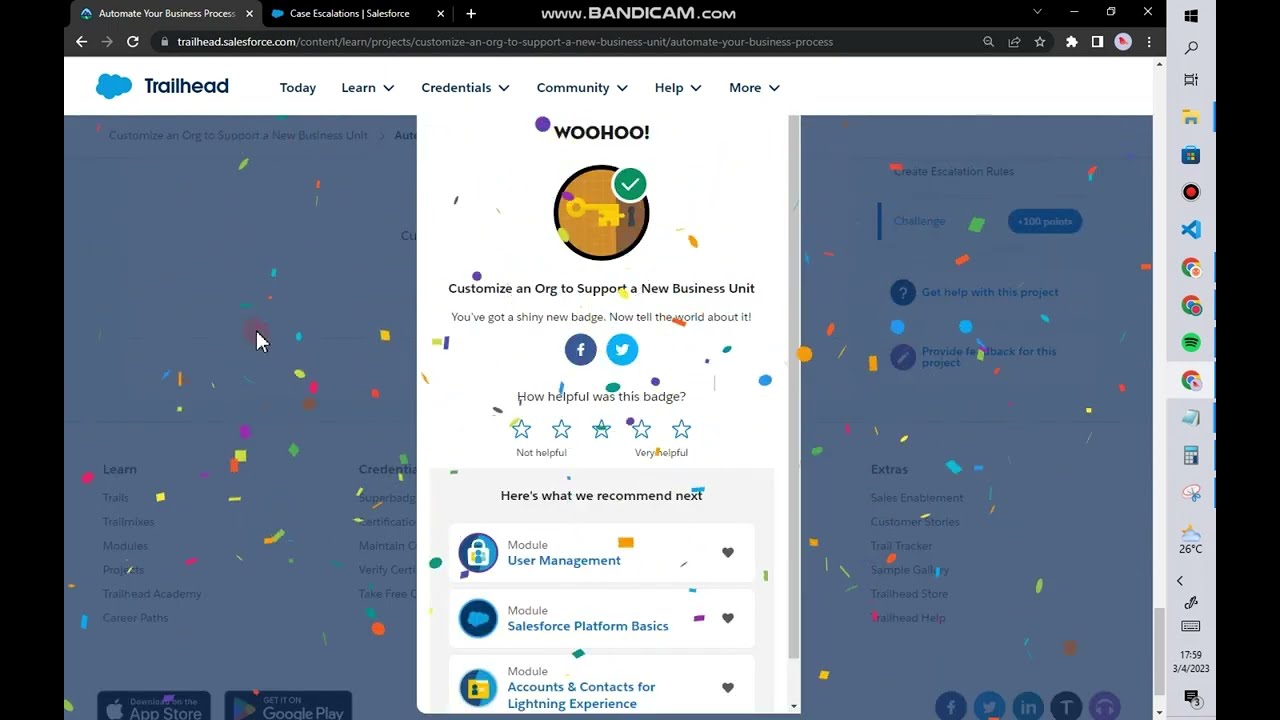Rate badge five stars, Very helpful
The width and height of the screenshot is (1280, 720).
point(681,429)
